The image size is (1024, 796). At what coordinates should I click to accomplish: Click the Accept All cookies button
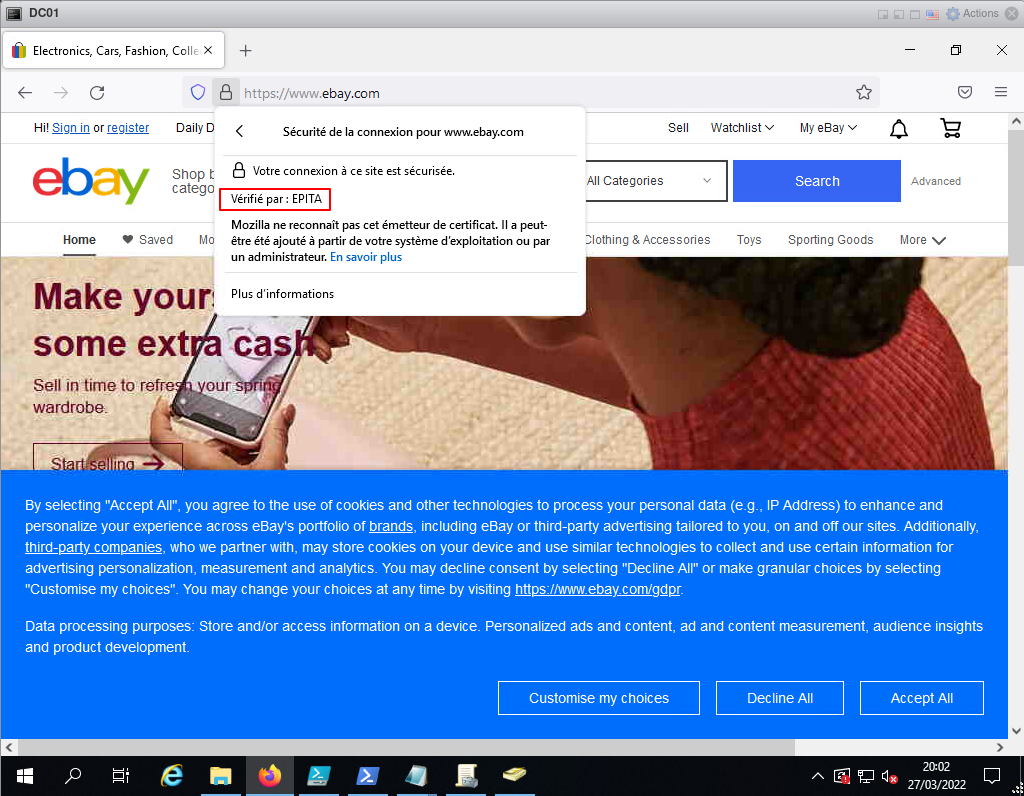921,698
